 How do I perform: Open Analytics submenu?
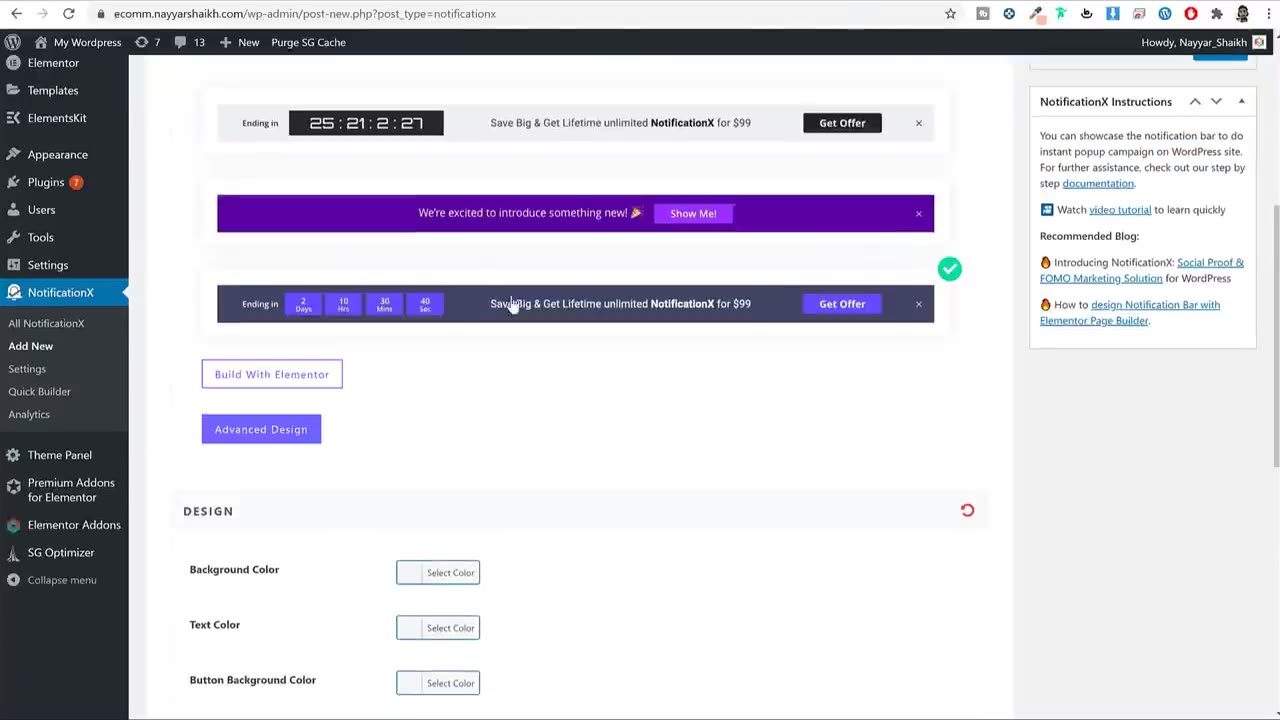point(29,414)
